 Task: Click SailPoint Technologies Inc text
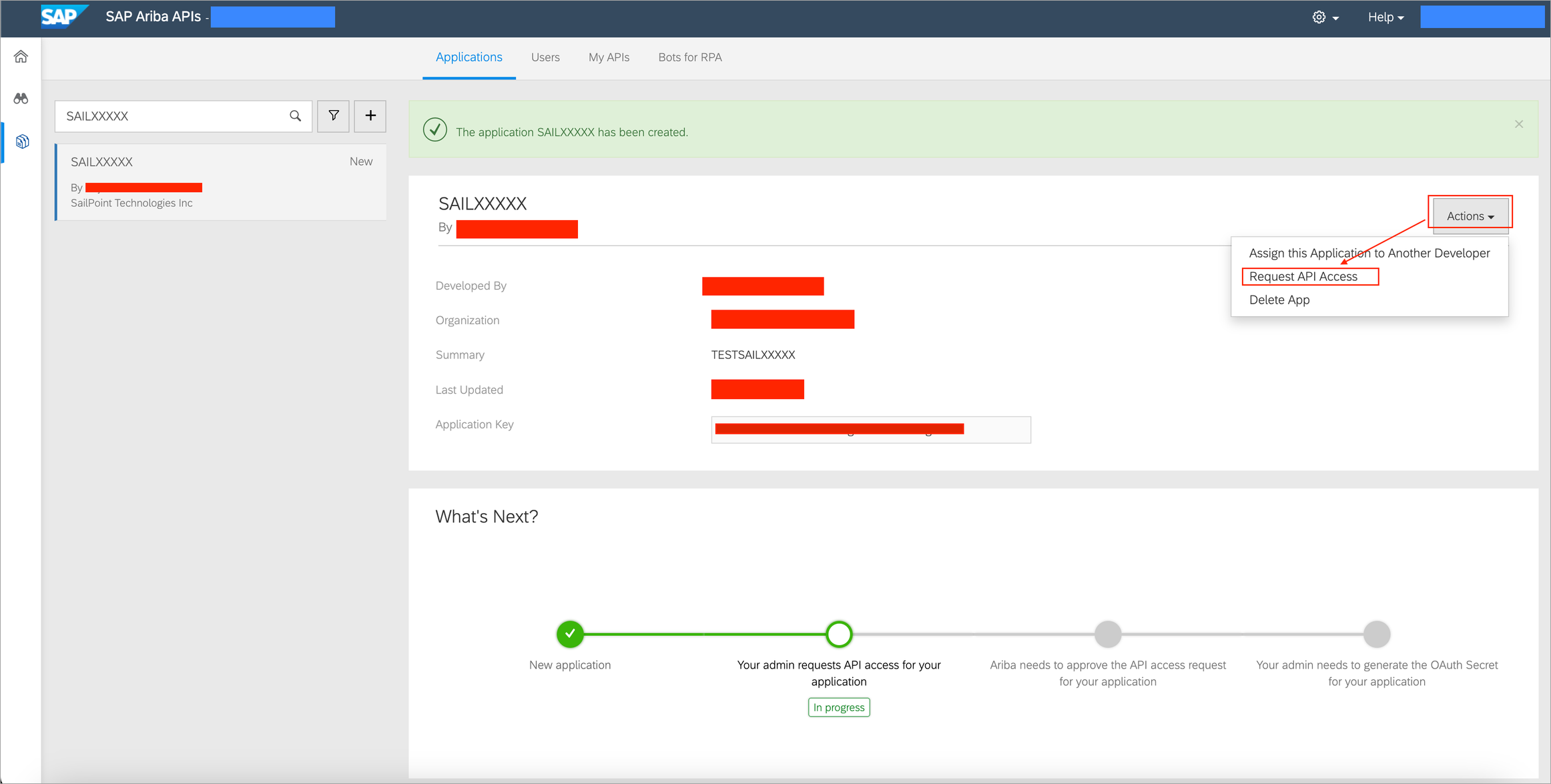131,203
